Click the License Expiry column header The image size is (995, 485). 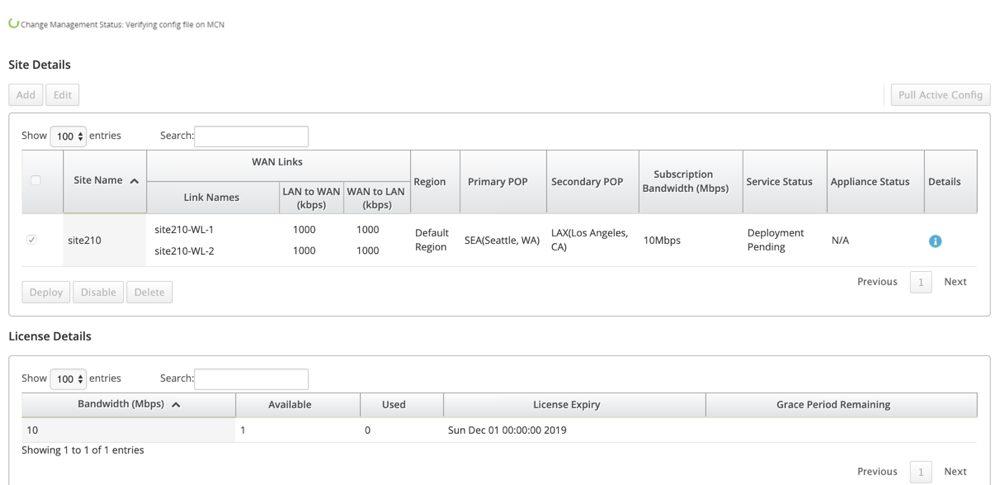click(x=574, y=404)
